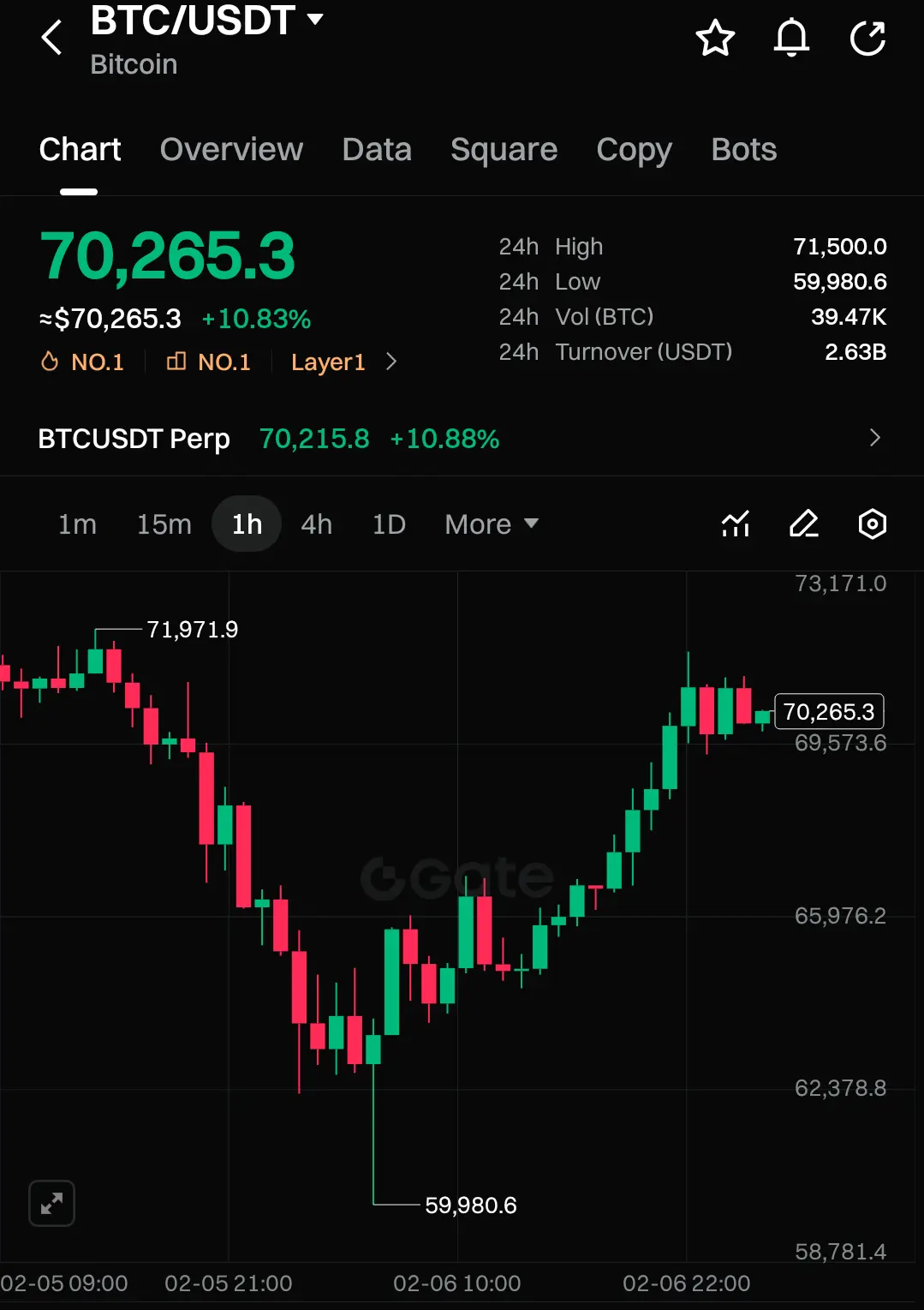The image size is (924, 1310).
Task: Open price alerts with bell icon
Action: 791,38
